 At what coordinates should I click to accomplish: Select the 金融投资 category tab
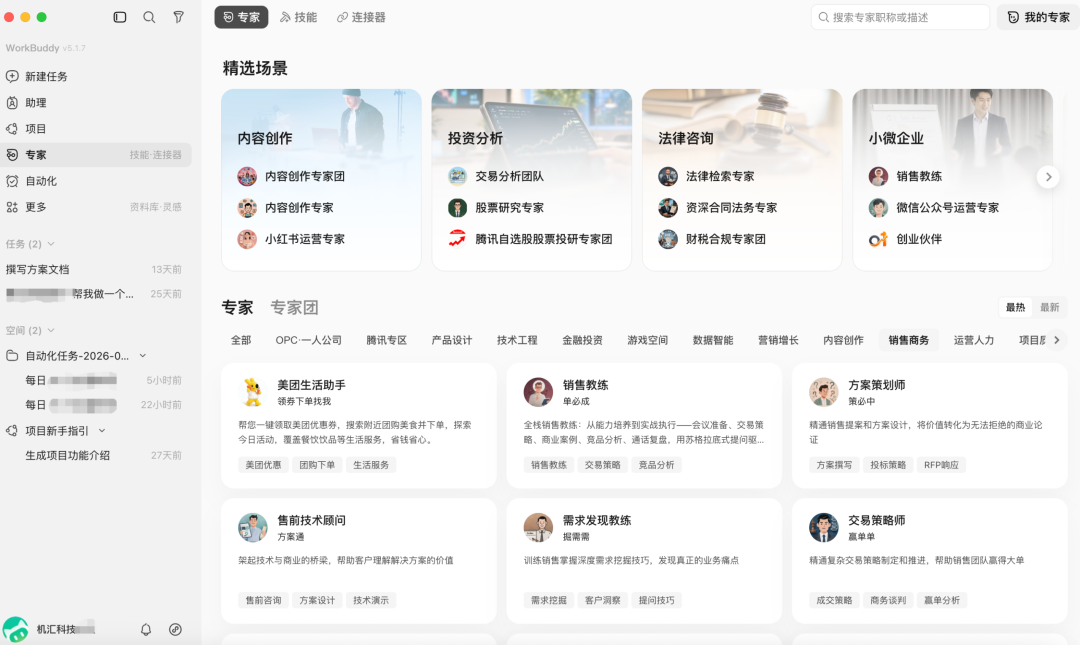pyautogui.click(x=583, y=340)
